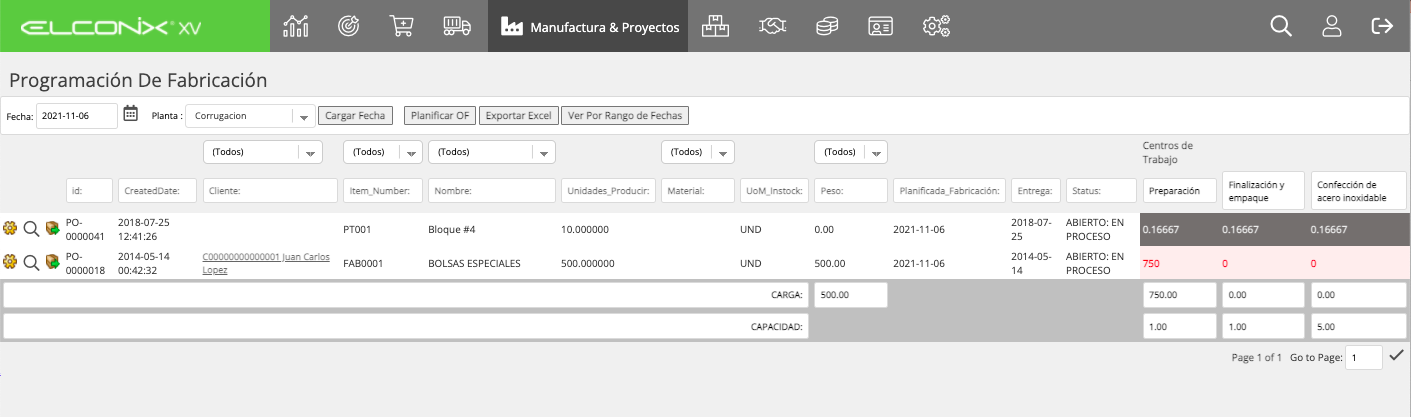1411x417 pixels.
Task: Click the ELCONIX XV logo
Action: [110, 27]
